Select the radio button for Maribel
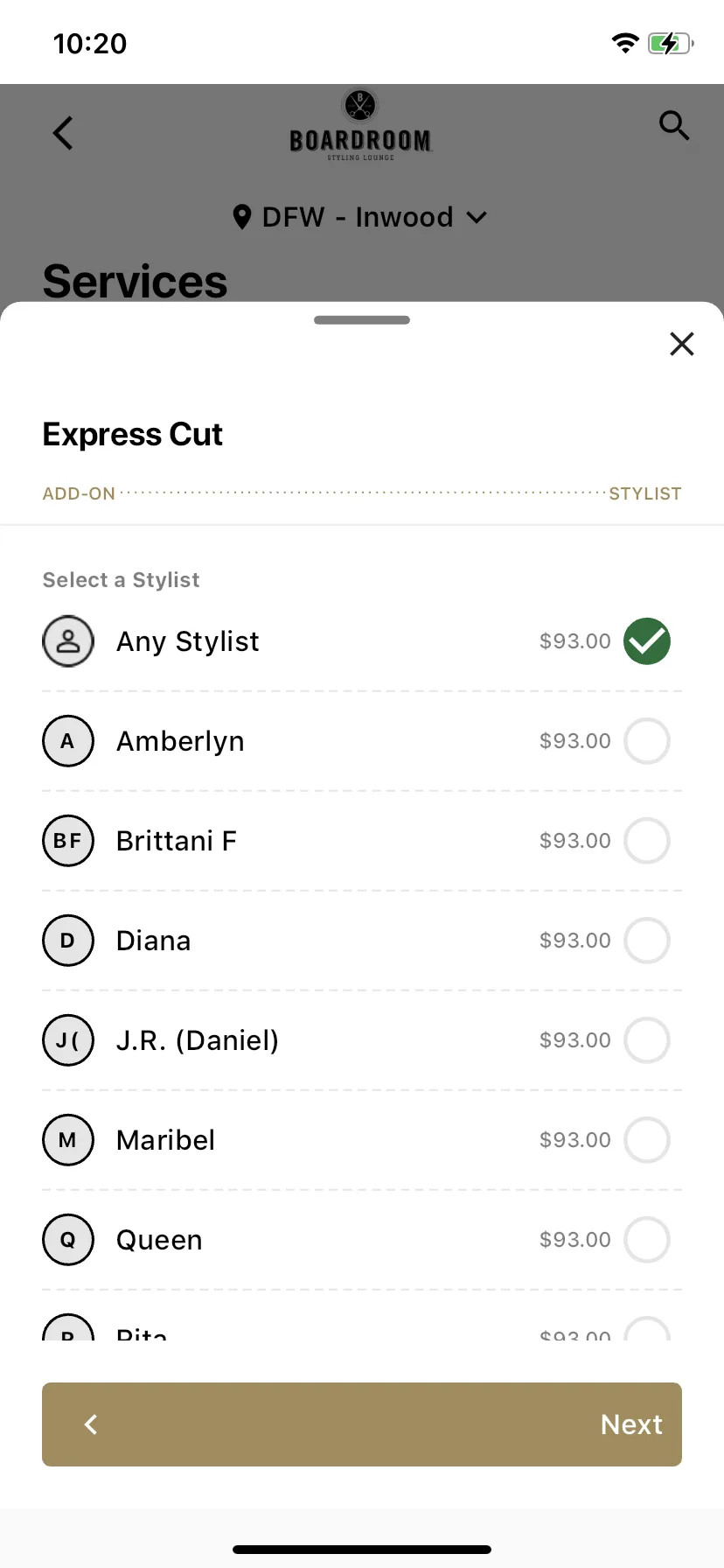 (x=647, y=1140)
